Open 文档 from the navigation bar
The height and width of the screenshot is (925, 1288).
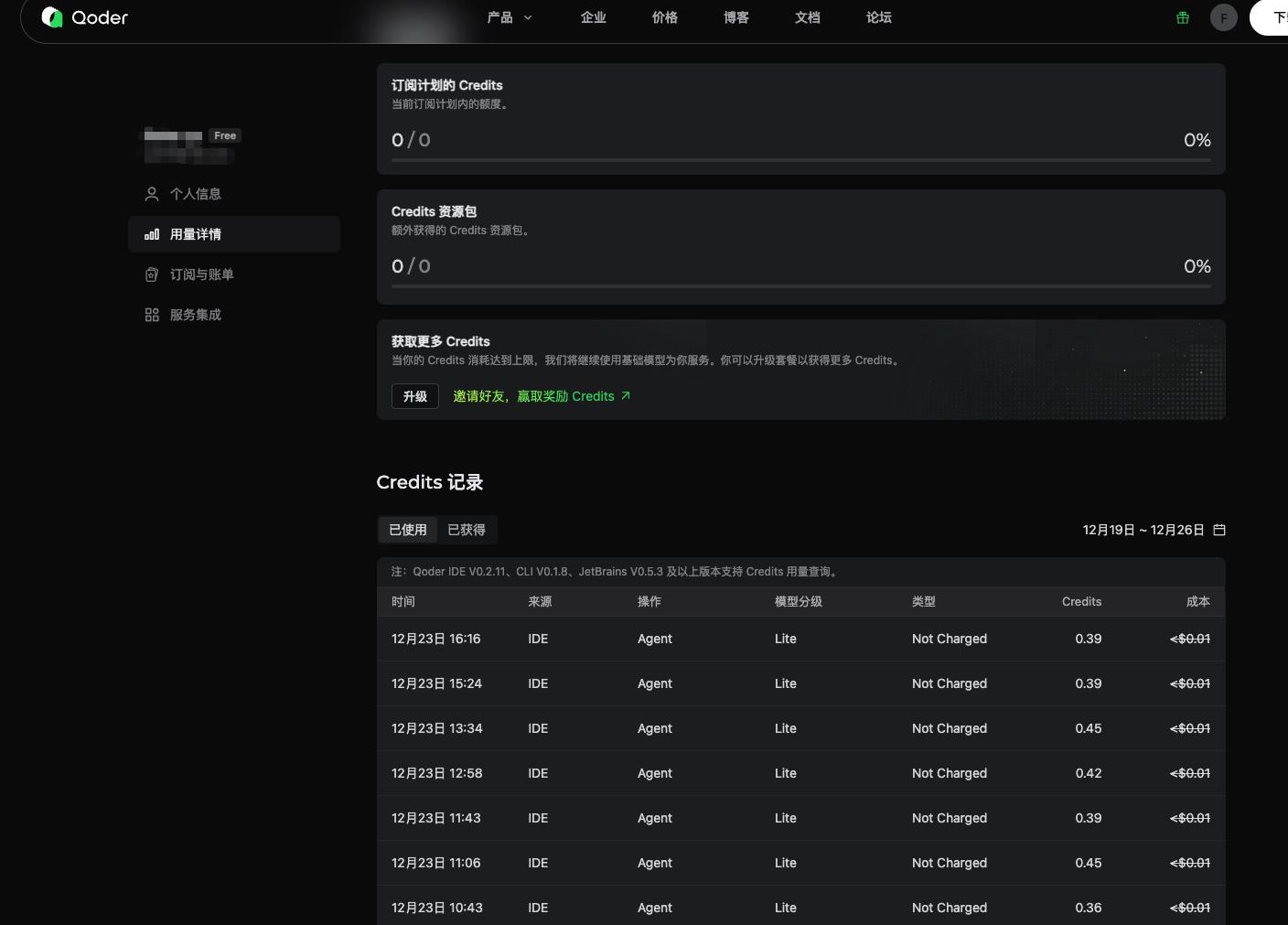(x=808, y=17)
